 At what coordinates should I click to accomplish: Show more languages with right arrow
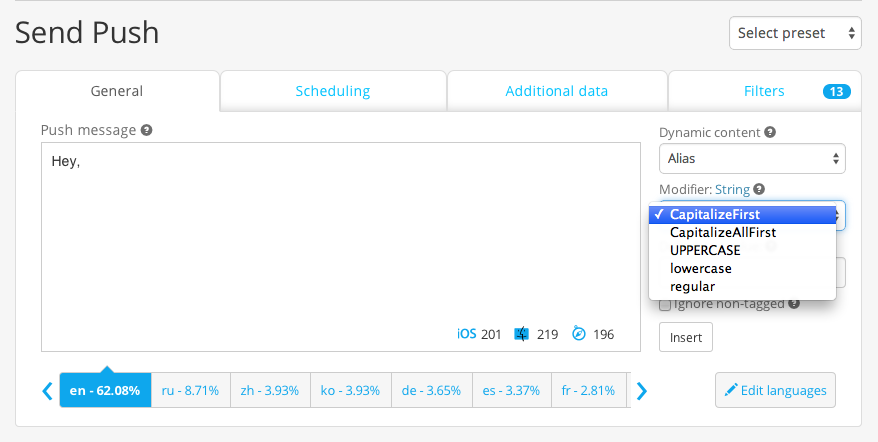642,391
